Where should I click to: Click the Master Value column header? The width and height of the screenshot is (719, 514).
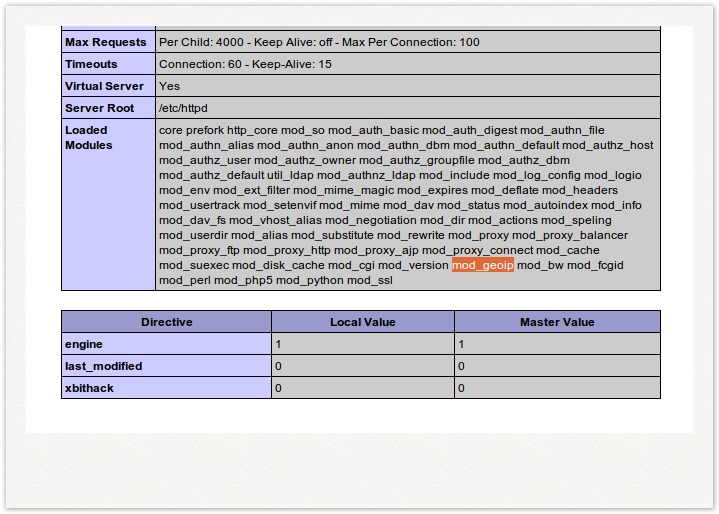click(557, 322)
